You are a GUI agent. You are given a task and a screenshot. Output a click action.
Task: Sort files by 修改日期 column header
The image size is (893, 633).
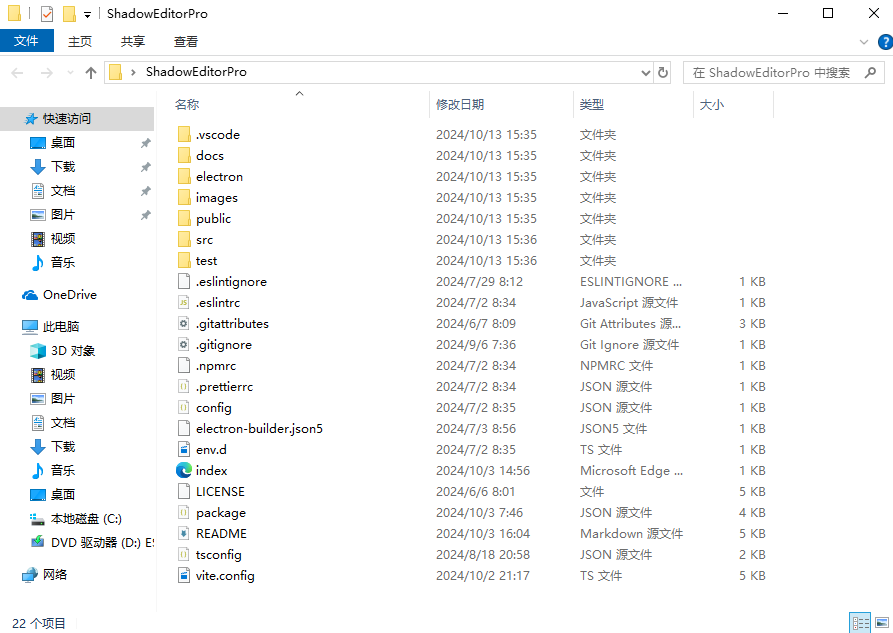(460, 104)
